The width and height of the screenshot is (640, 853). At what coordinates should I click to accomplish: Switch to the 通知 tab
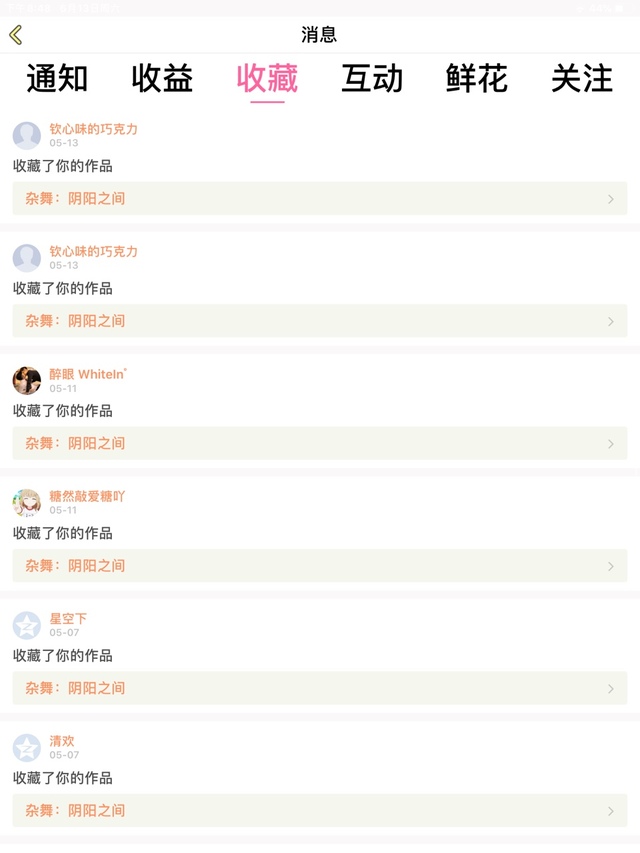click(x=57, y=79)
